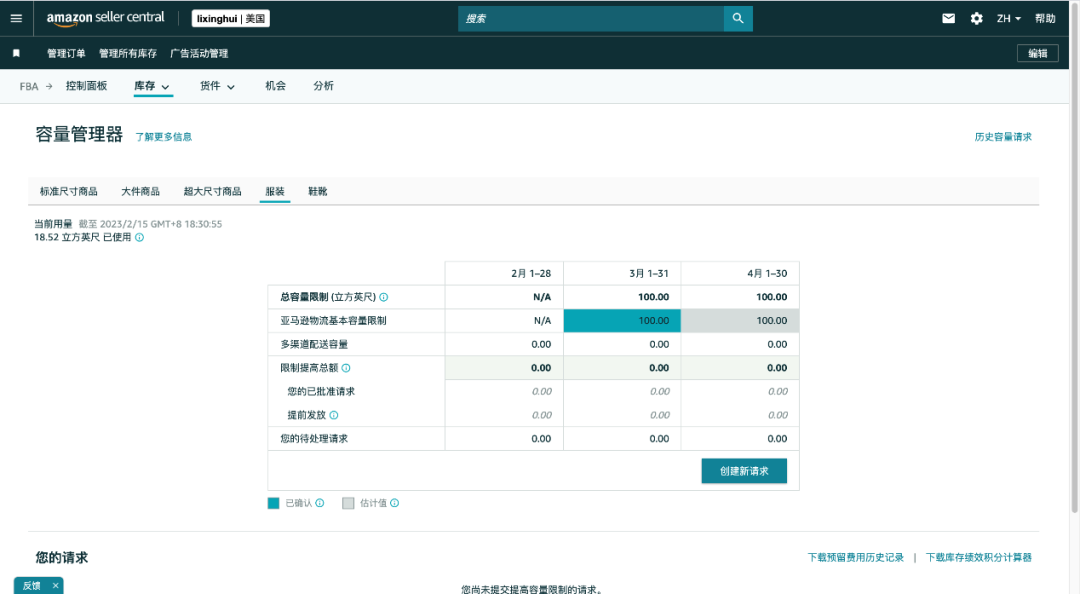Click the highlighted March 100.00 base capacity cell

(622, 320)
